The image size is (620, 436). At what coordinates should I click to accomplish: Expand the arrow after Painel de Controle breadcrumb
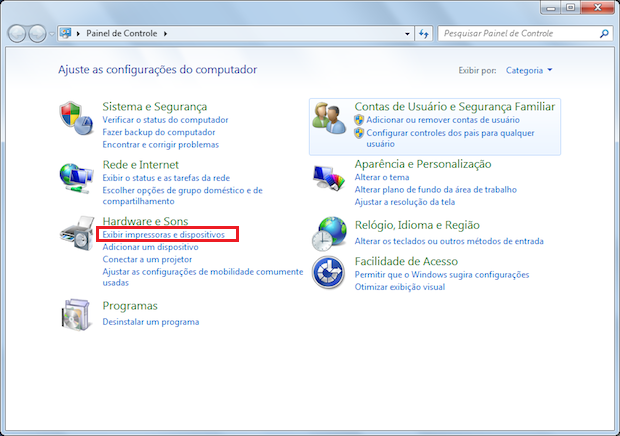pos(165,34)
